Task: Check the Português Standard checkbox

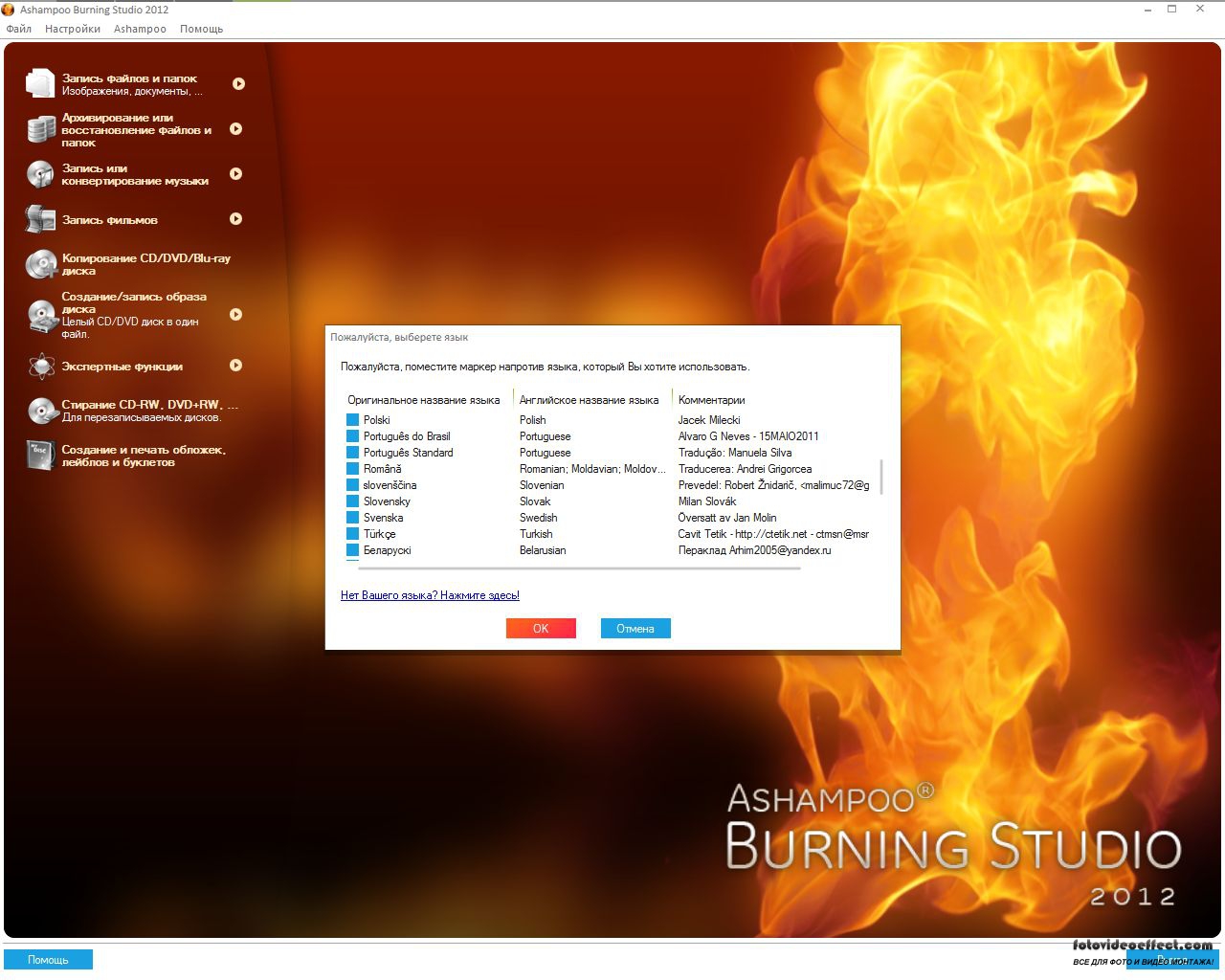Action: (352, 453)
